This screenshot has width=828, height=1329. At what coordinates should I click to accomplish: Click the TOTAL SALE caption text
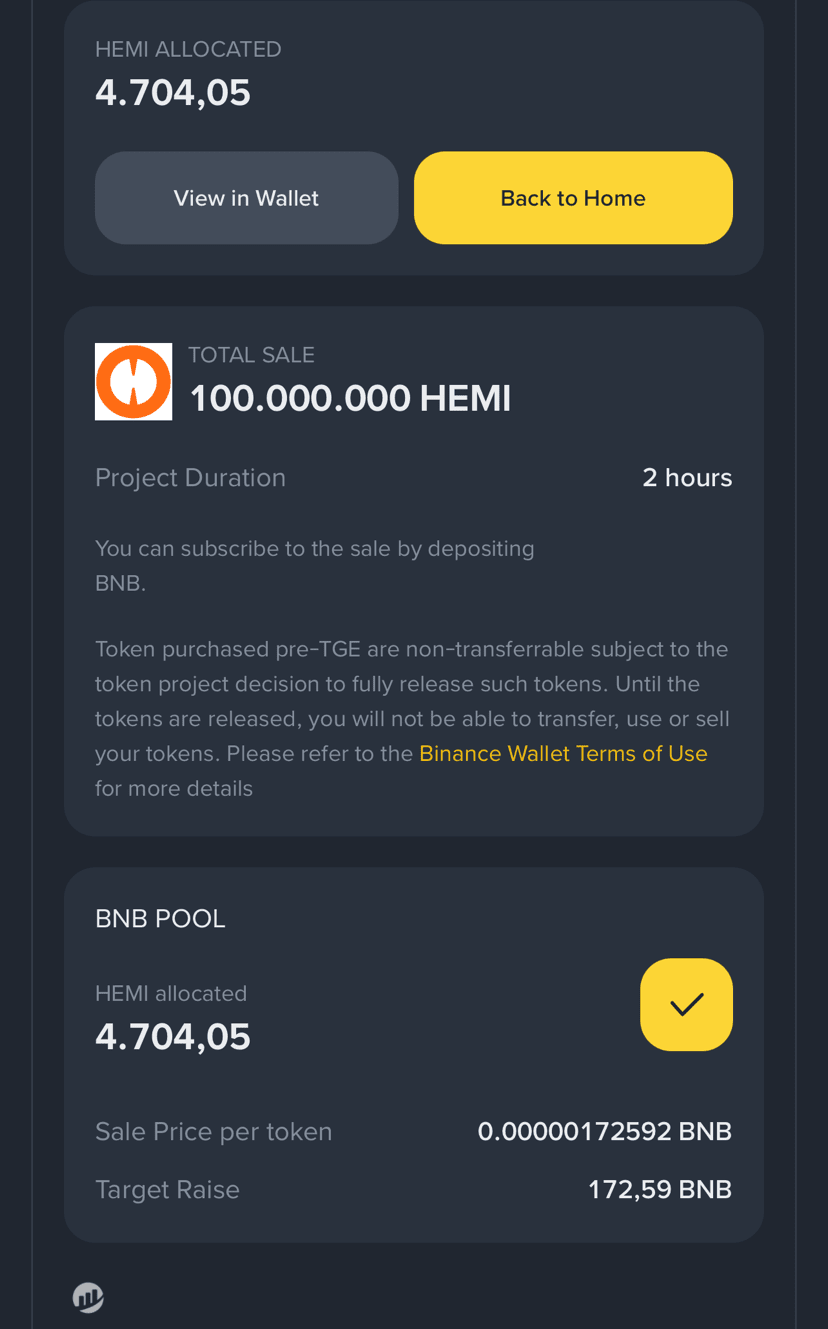(x=251, y=355)
